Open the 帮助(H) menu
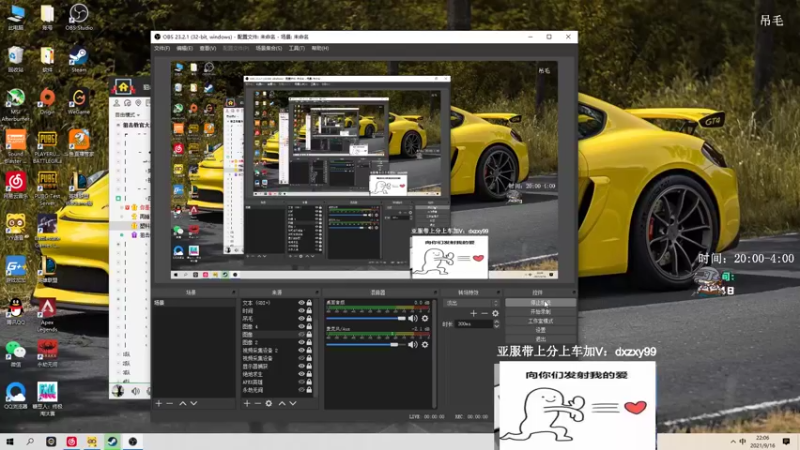Viewport: 800px width, 450px height. (320, 48)
